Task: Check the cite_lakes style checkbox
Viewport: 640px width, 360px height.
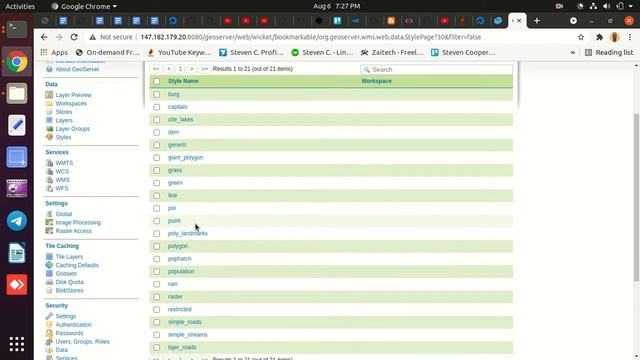Action: (x=157, y=120)
